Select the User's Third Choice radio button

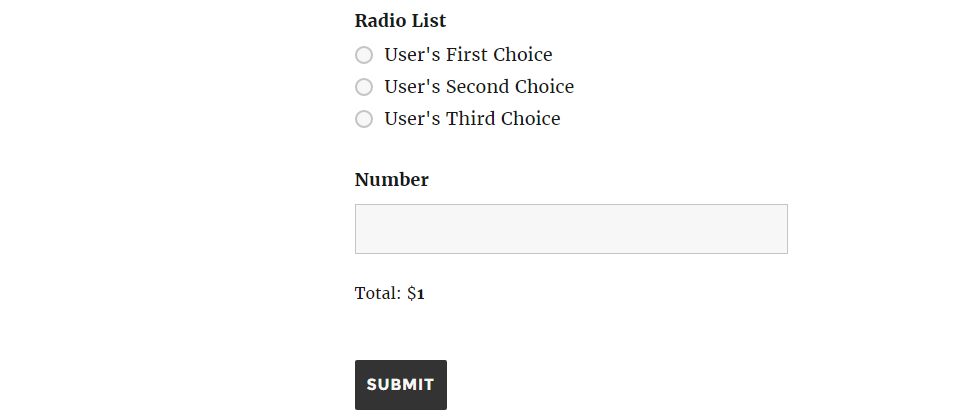[x=364, y=119]
